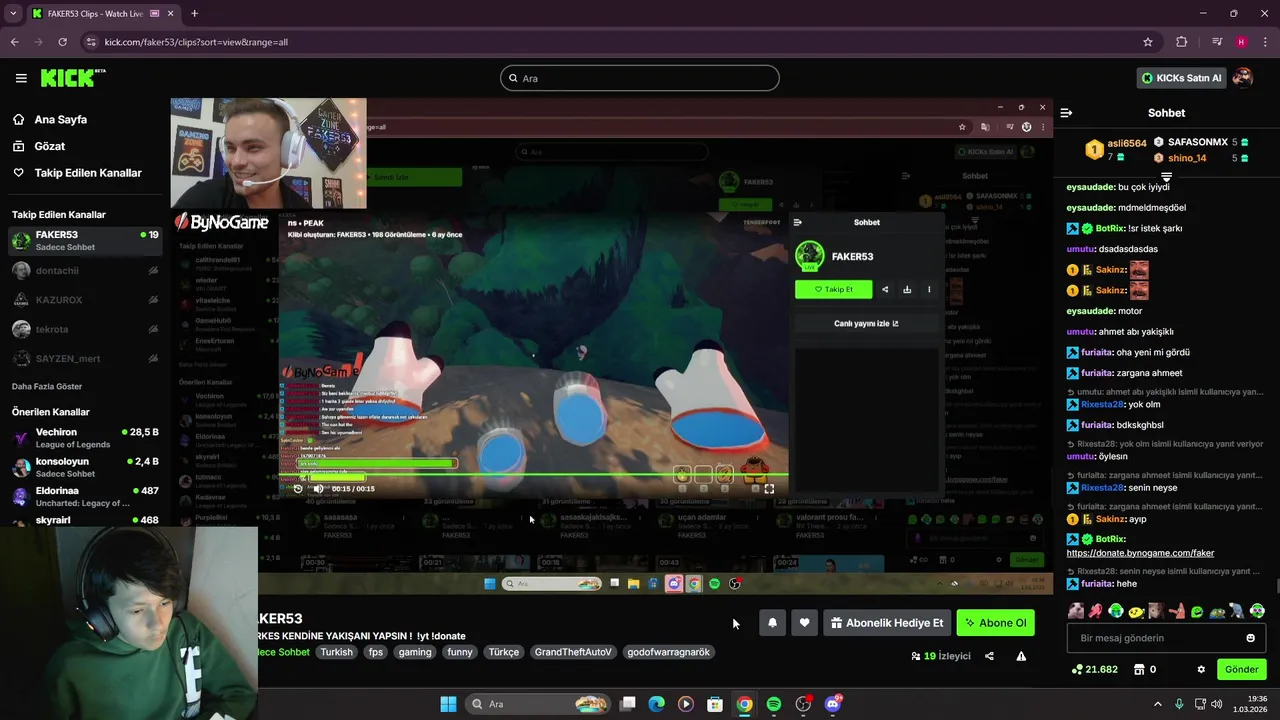Open the donate.bynogame.com/faker link
This screenshot has height=720, width=1280.
click(x=1140, y=553)
